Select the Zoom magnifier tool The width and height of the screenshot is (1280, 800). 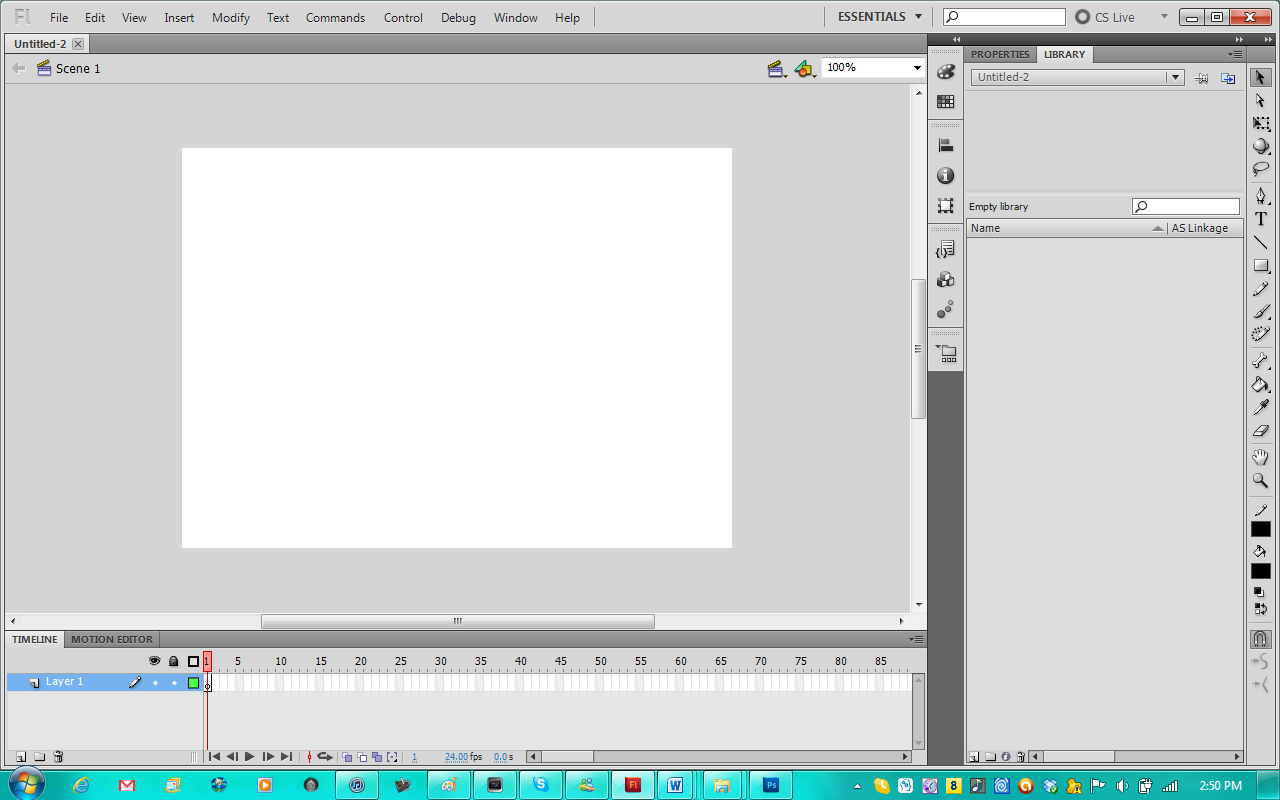click(x=1260, y=481)
